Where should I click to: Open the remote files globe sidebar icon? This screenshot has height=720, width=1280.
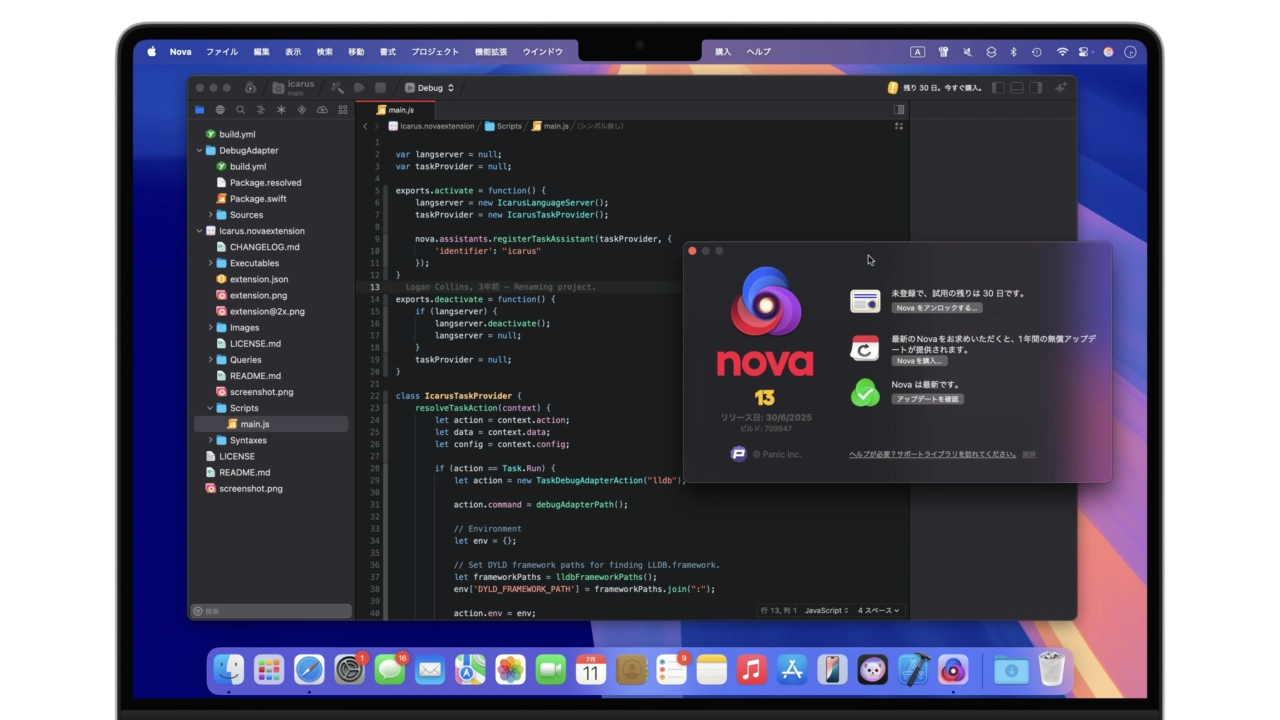(x=219, y=110)
